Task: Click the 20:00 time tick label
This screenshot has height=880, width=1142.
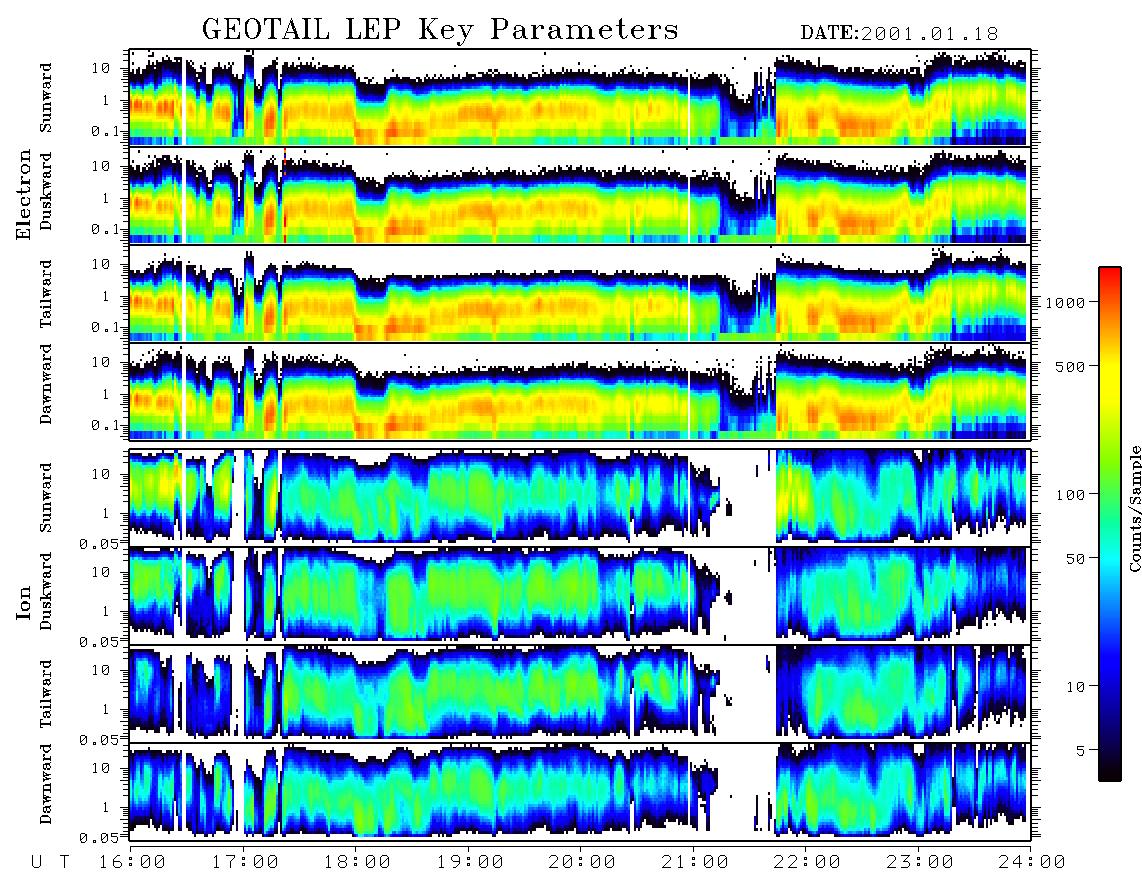Action: click(582, 862)
